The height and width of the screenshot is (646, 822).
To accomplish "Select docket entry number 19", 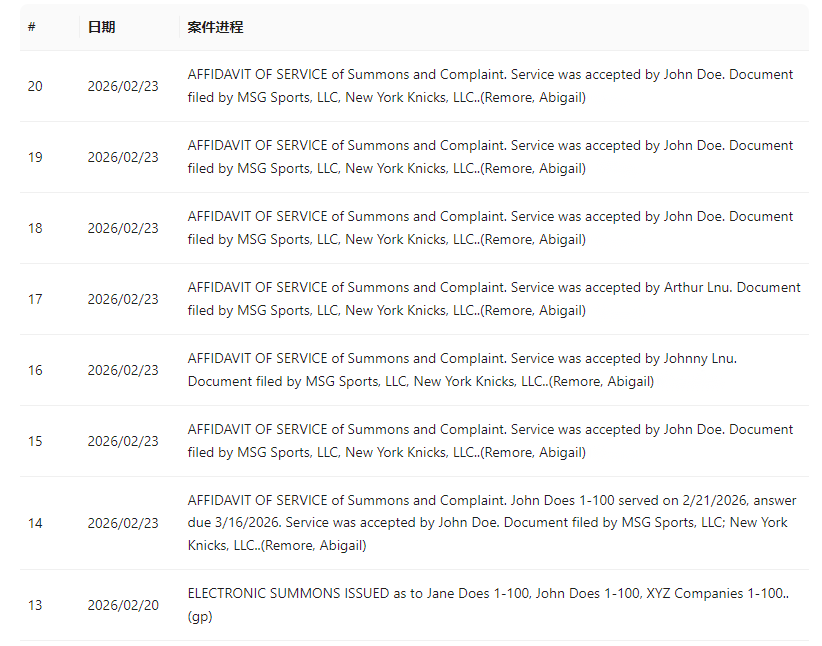I will point(35,157).
